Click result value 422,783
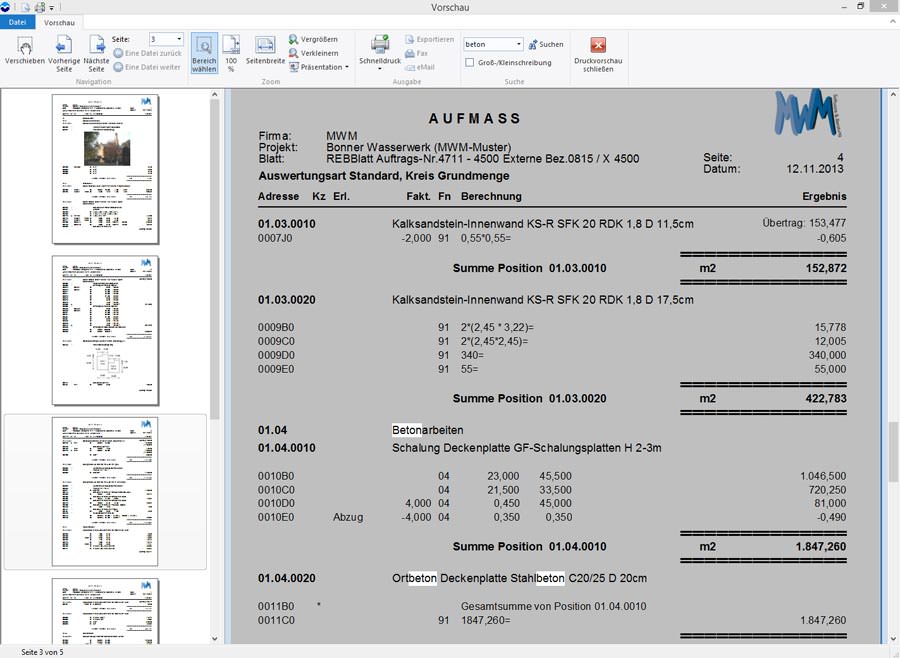900x658 pixels. [826, 398]
